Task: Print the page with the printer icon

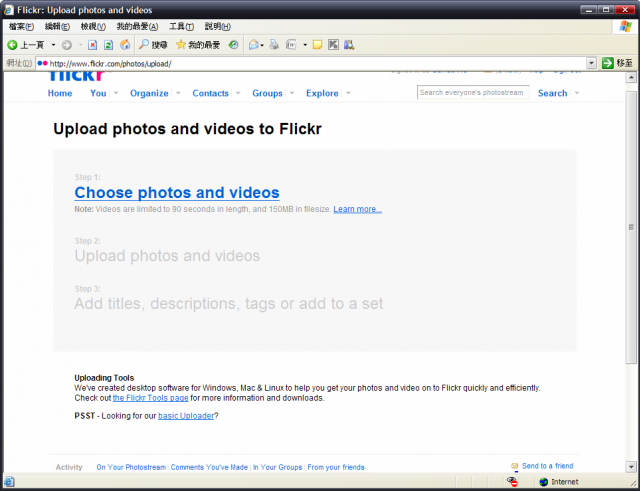Action: (274, 44)
